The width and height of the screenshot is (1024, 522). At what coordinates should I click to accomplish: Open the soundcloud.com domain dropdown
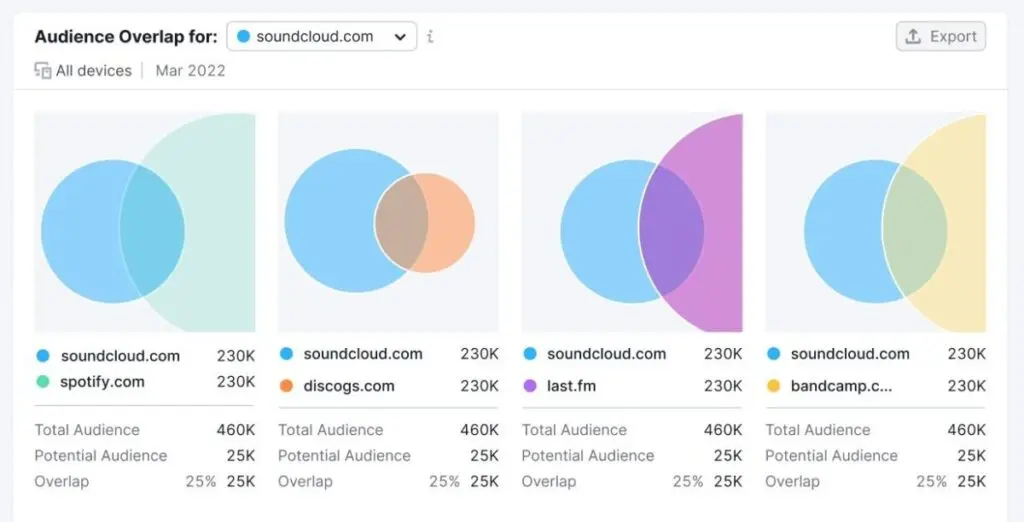321,37
